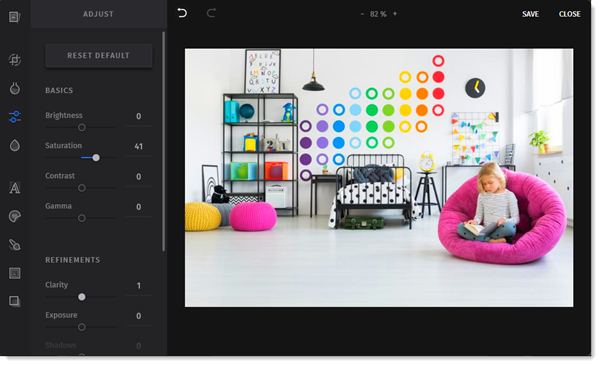This screenshot has height=365, width=600.
Task: Zoom in with the plus button
Action: click(395, 14)
